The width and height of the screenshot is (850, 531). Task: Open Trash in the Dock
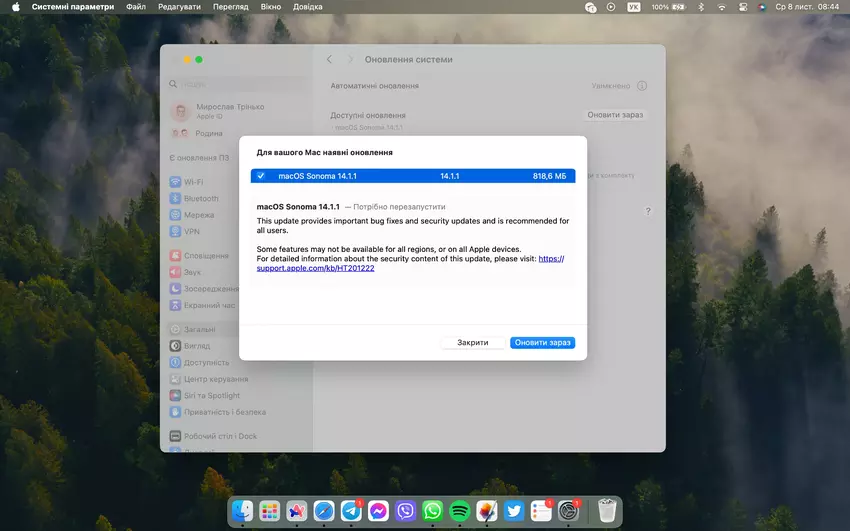click(x=607, y=511)
